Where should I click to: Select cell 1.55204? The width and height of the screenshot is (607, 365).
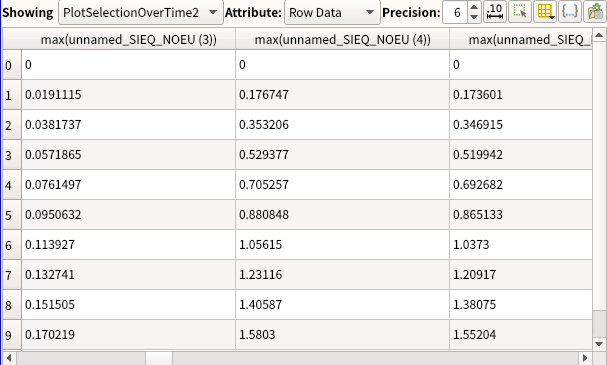pyautogui.click(x=521, y=335)
